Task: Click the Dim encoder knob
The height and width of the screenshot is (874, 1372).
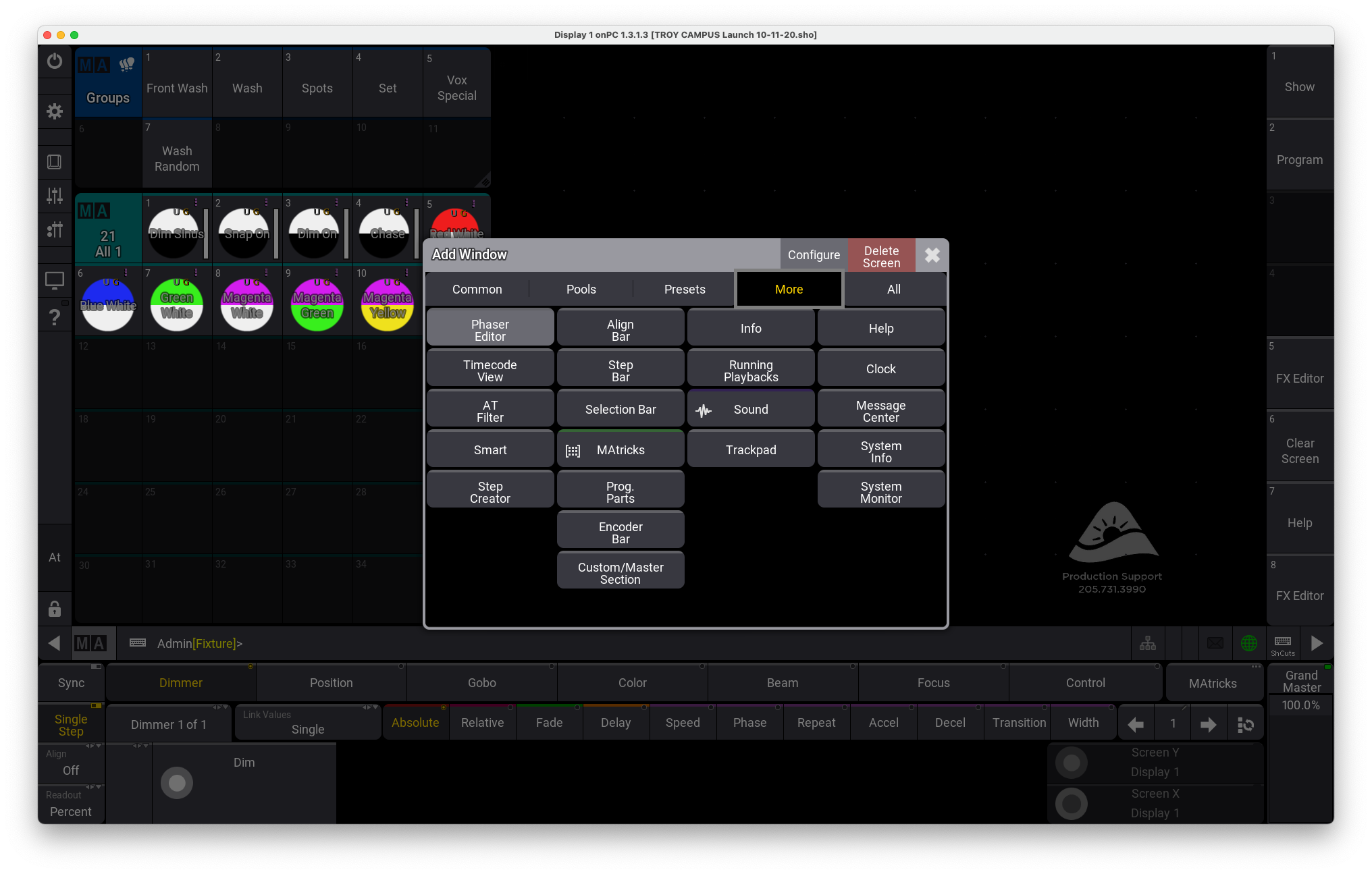Action: tap(177, 783)
